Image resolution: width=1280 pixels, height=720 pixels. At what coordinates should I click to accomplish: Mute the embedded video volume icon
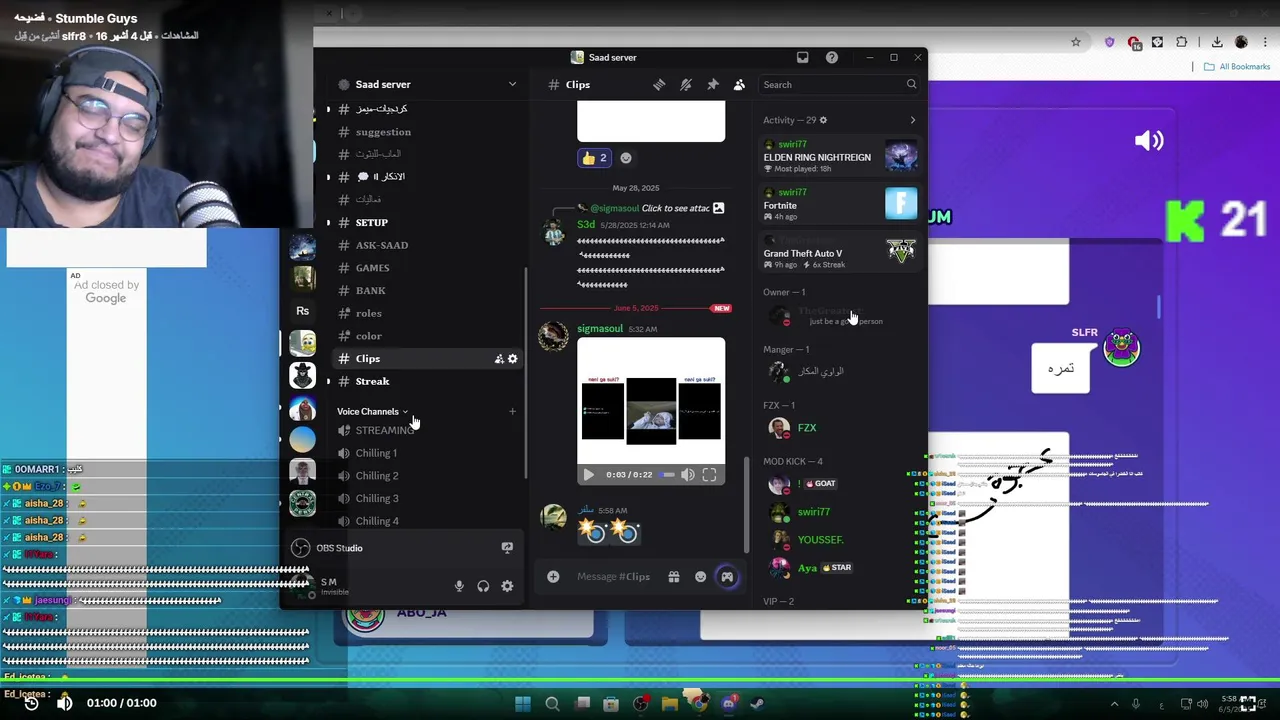[688, 475]
